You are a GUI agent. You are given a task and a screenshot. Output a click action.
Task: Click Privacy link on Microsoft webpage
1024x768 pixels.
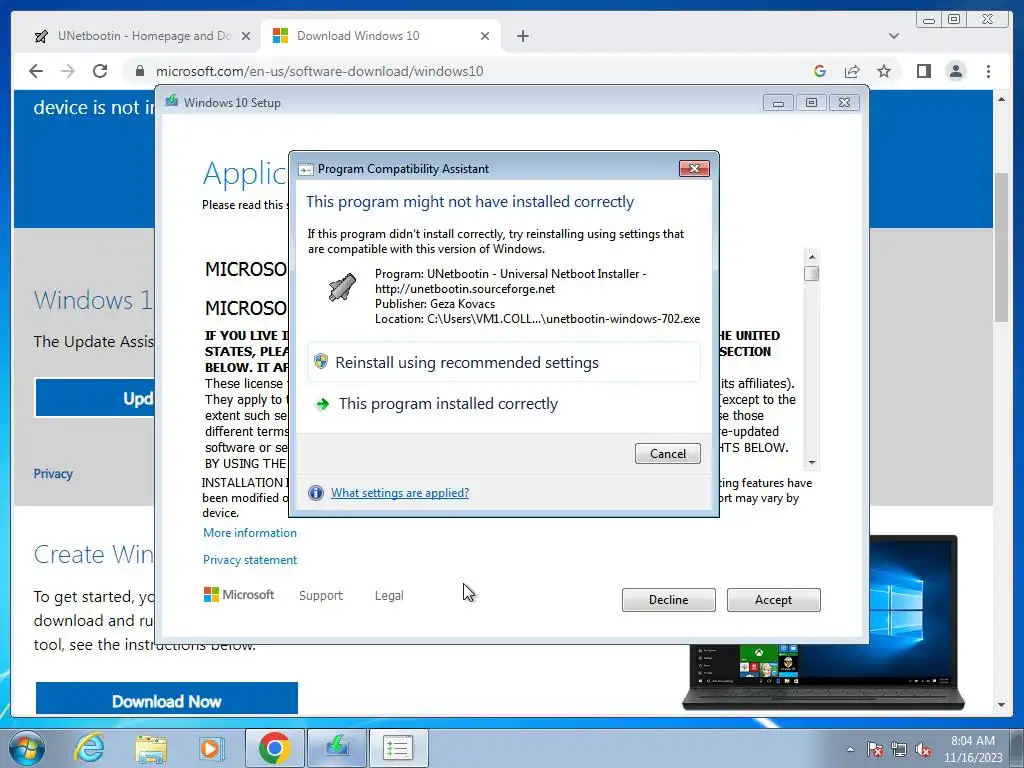53,474
